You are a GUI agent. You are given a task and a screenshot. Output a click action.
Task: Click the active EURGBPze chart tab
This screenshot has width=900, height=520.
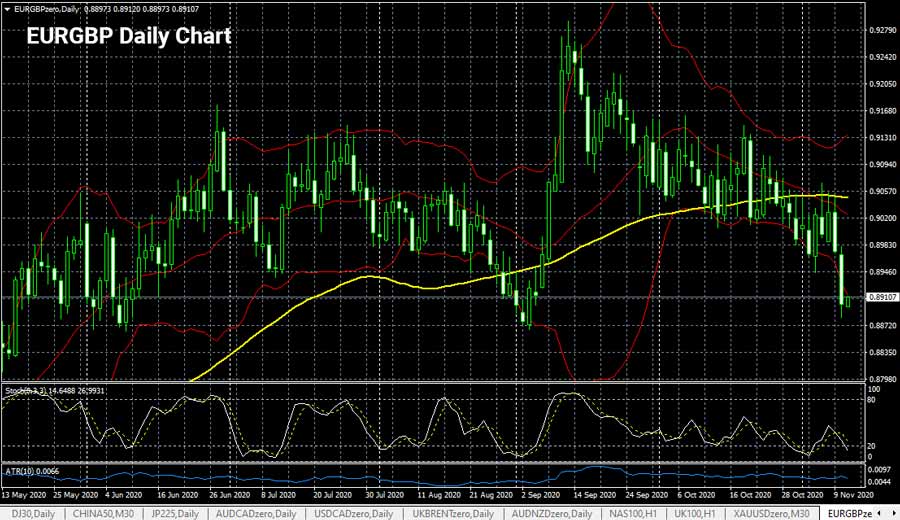[850, 514]
